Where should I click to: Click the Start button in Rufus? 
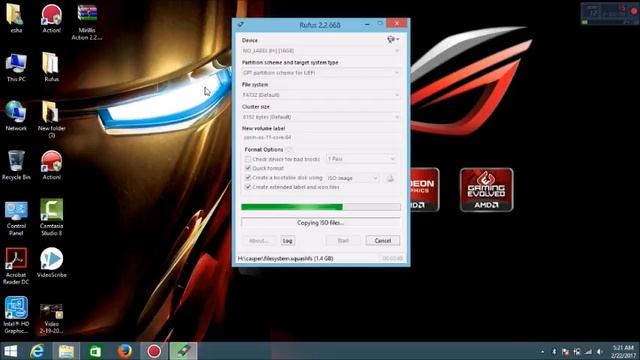(343, 241)
